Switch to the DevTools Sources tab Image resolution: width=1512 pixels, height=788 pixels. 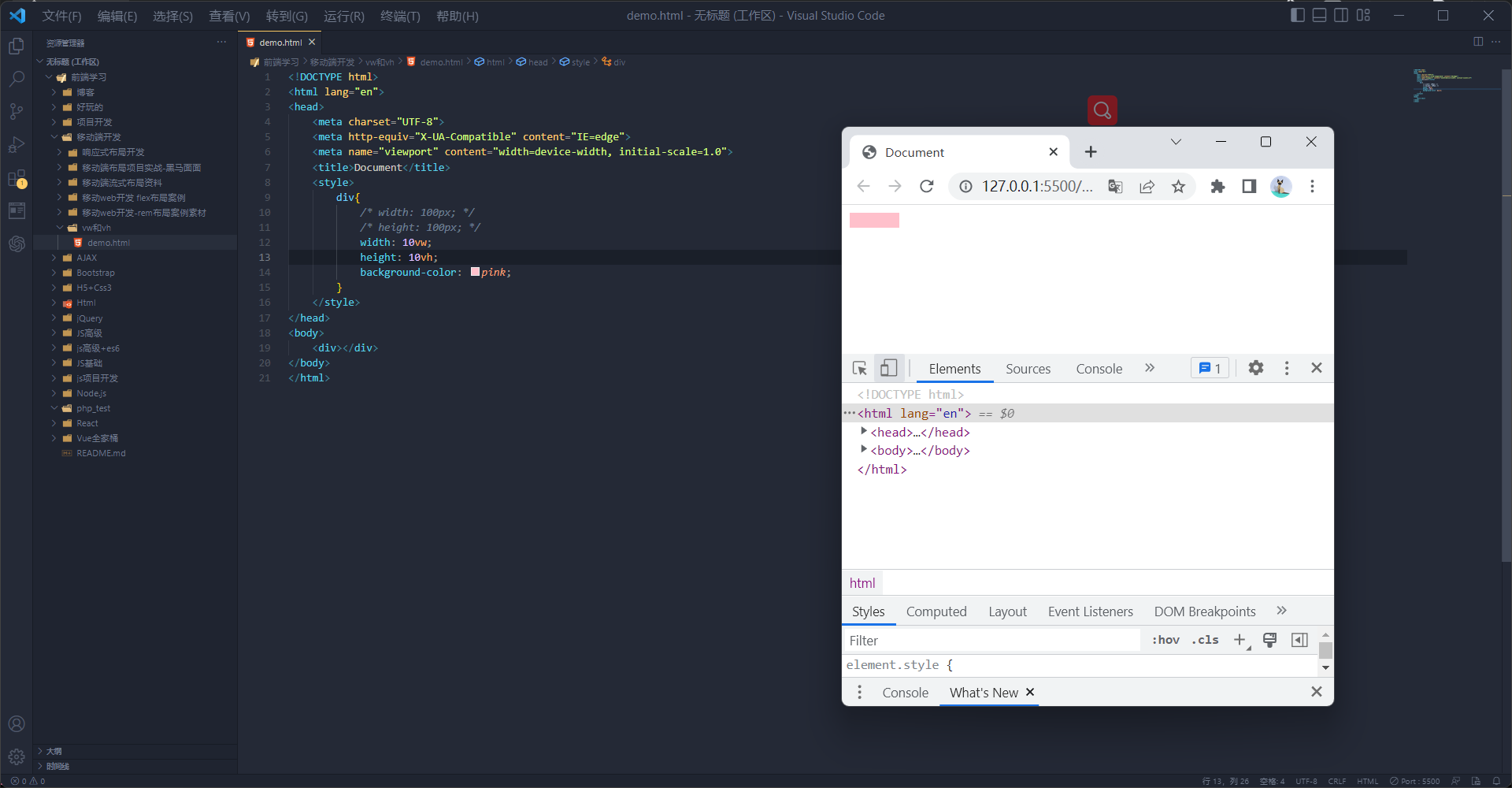coord(1028,369)
